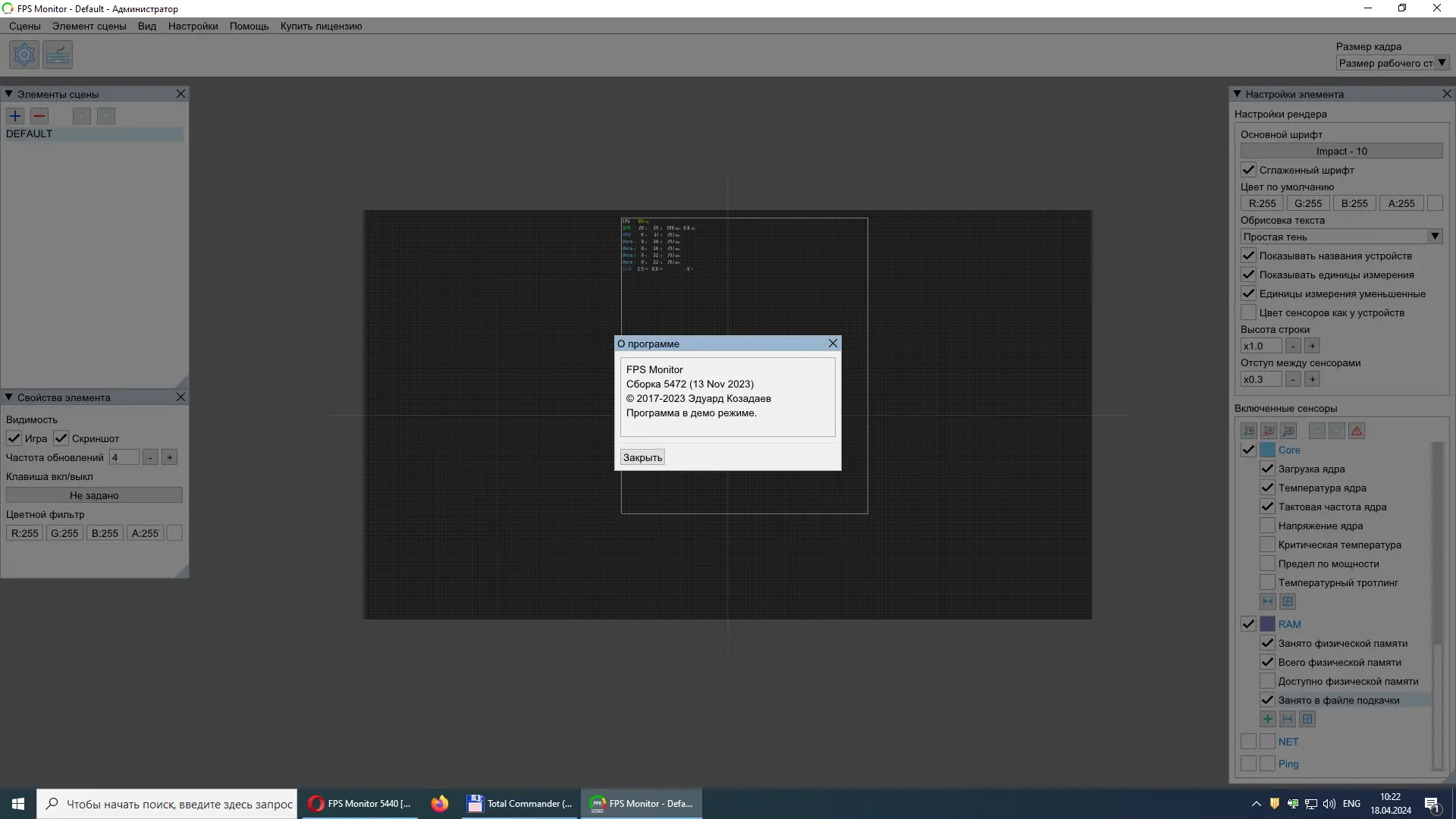Click the gear settings toolbar icon
Image resolution: width=1456 pixels, height=819 pixels.
click(24, 55)
